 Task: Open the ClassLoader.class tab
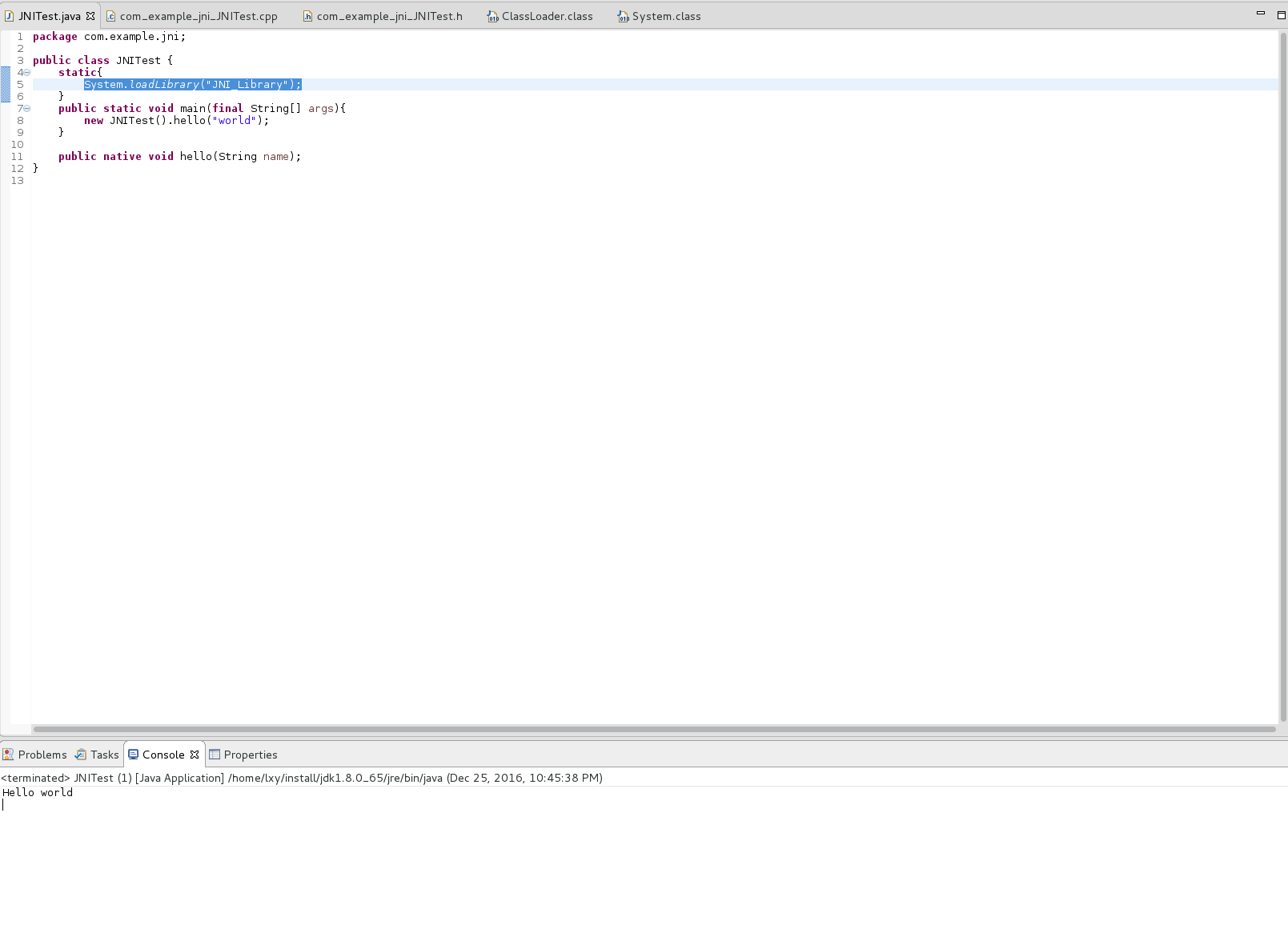547,16
